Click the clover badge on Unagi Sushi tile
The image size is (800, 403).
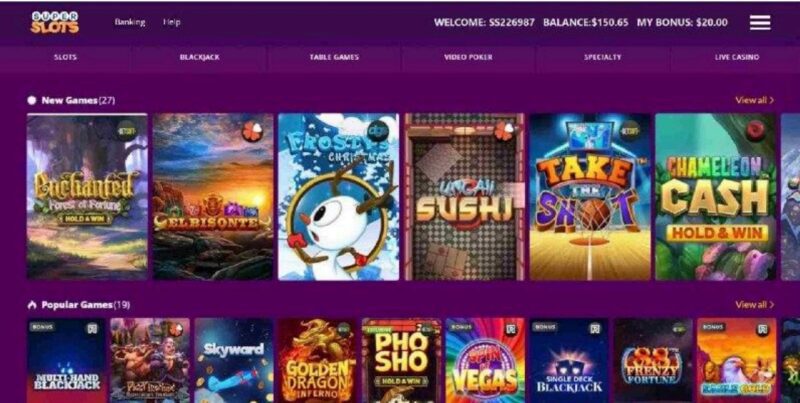pos(503,131)
